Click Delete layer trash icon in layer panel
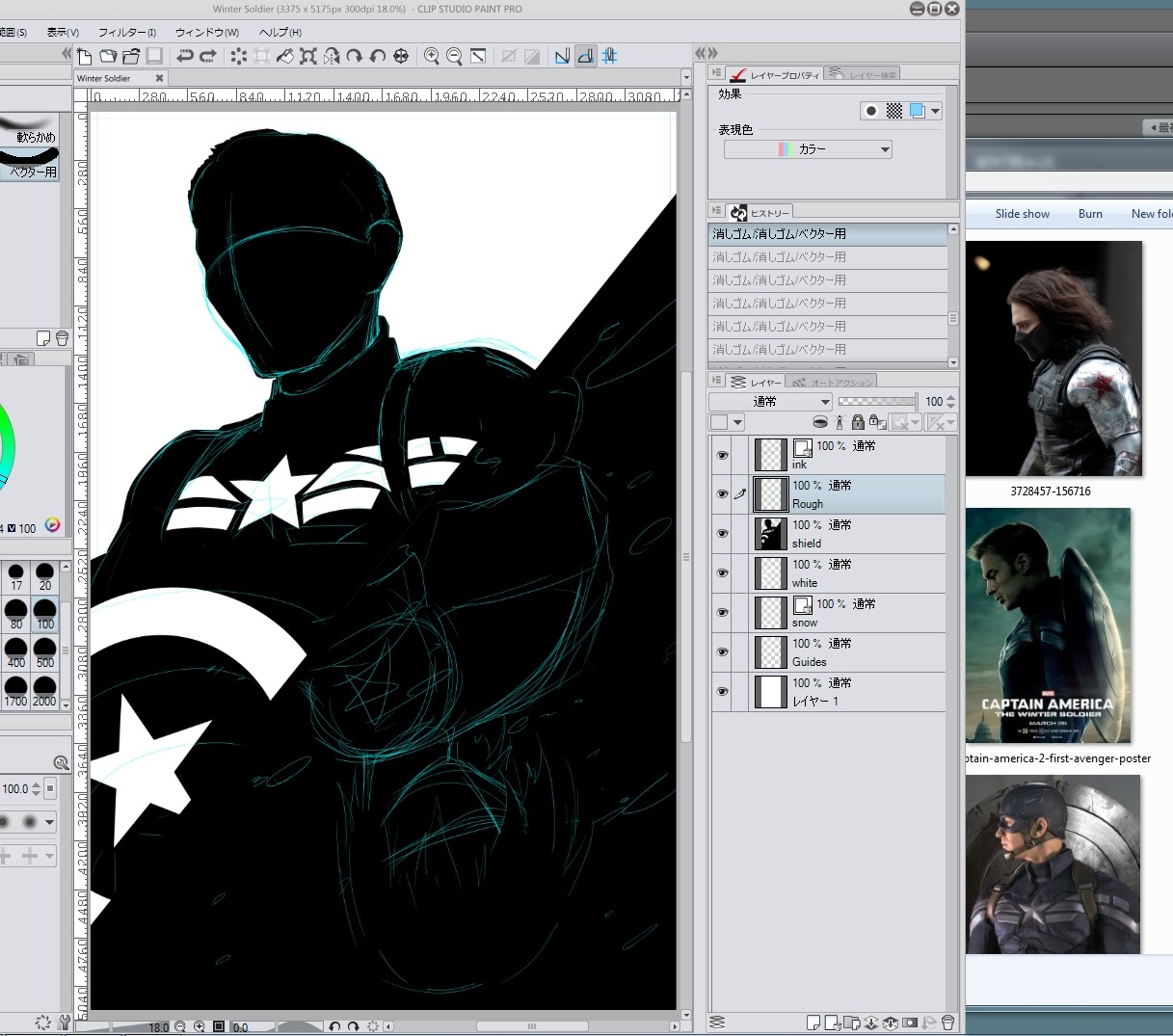1173x1036 pixels. pos(947,1023)
